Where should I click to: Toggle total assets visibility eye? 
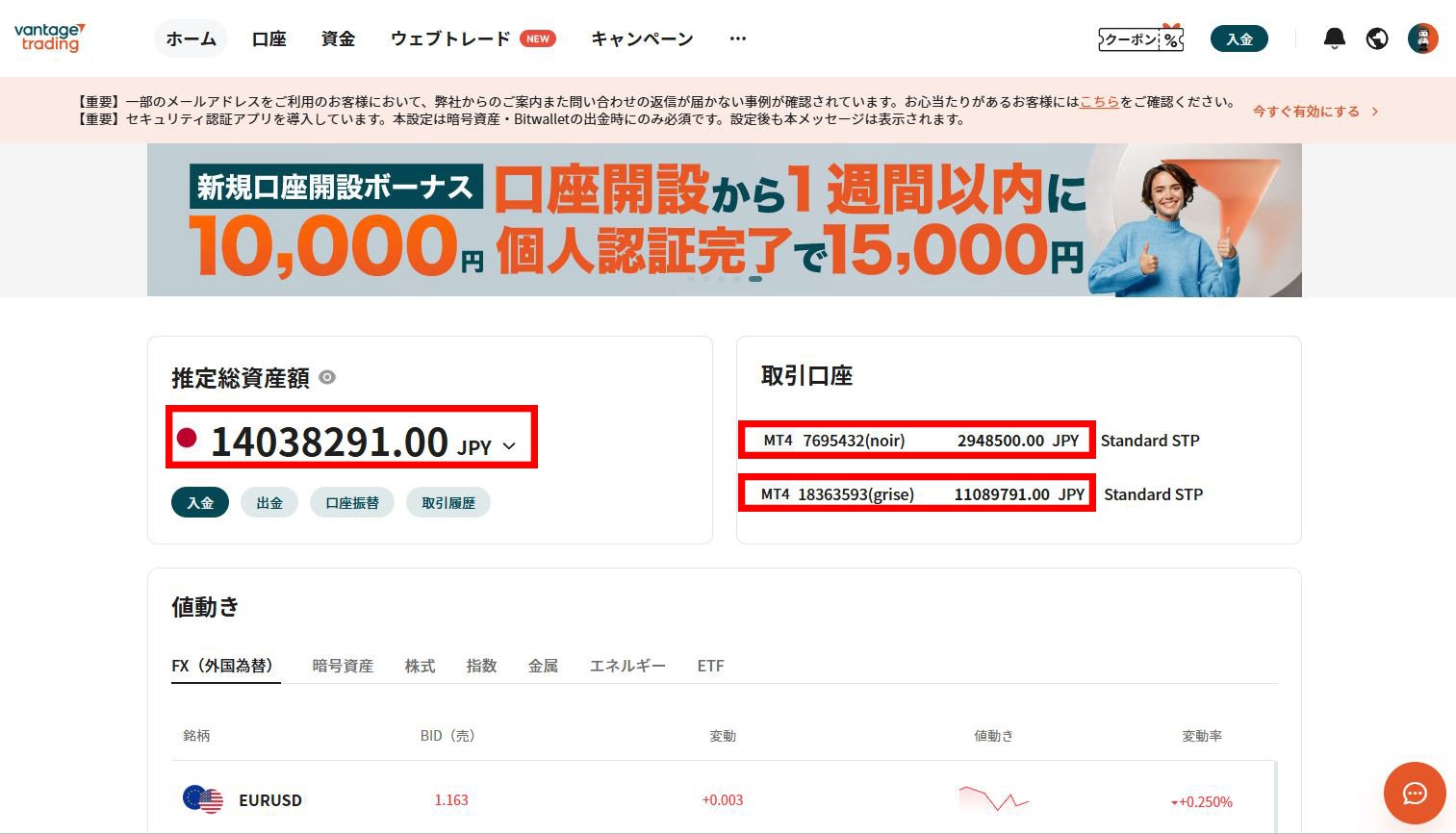[x=327, y=377]
